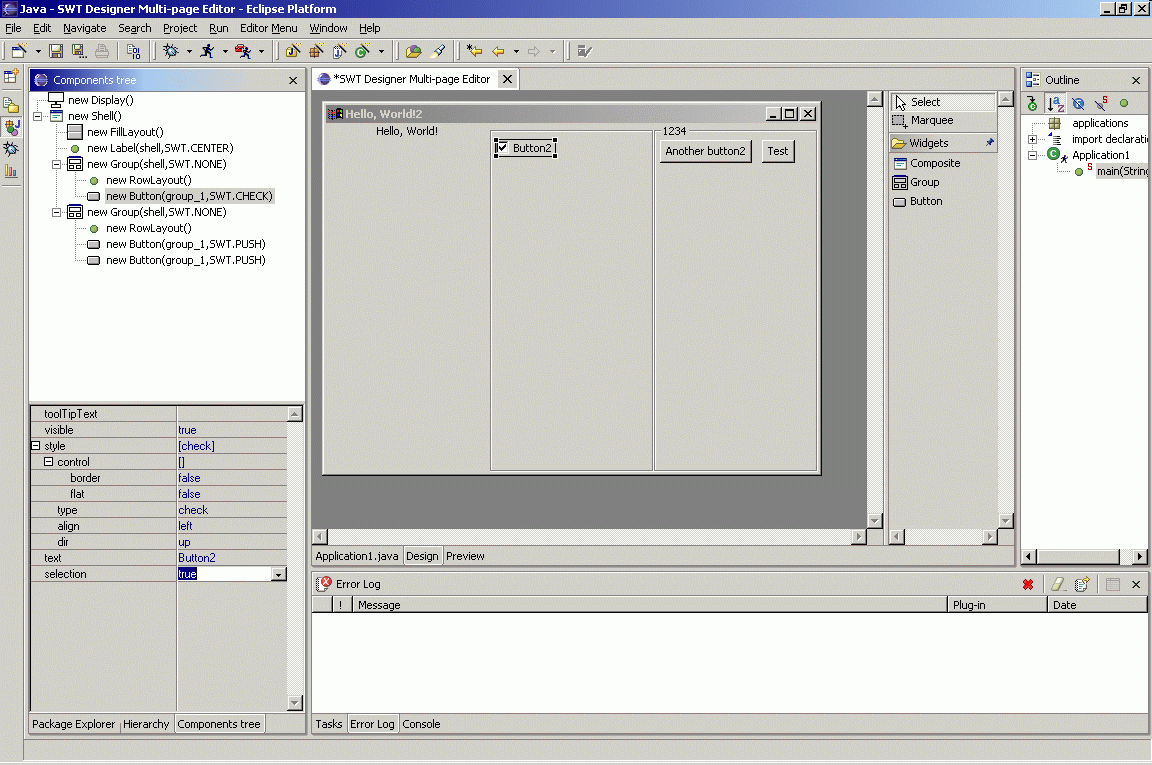This screenshot has height=765, width=1152.
Task: Open perspective button at top of left sidebar
Action: click(11, 76)
